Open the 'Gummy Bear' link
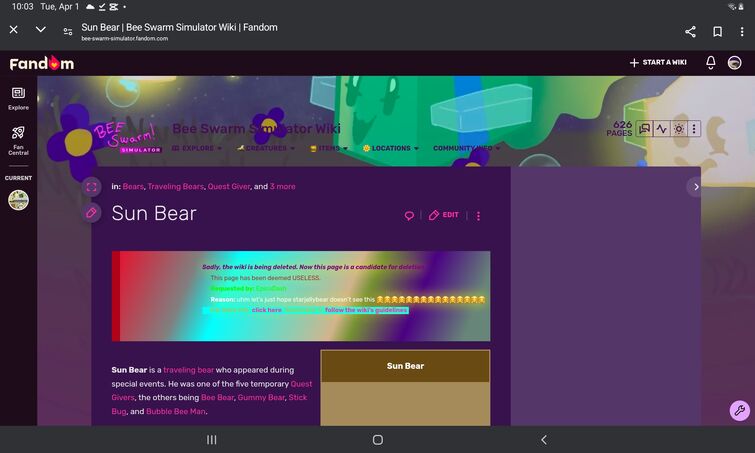Image resolution: width=755 pixels, height=453 pixels. click(261, 397)
